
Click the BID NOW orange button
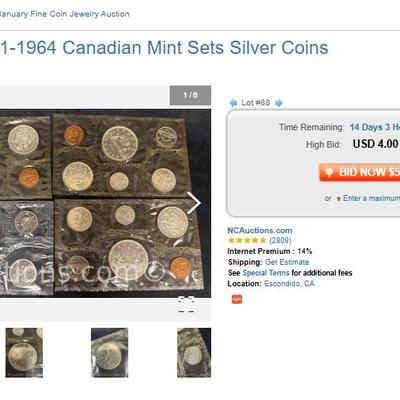(x=360, y=172)
